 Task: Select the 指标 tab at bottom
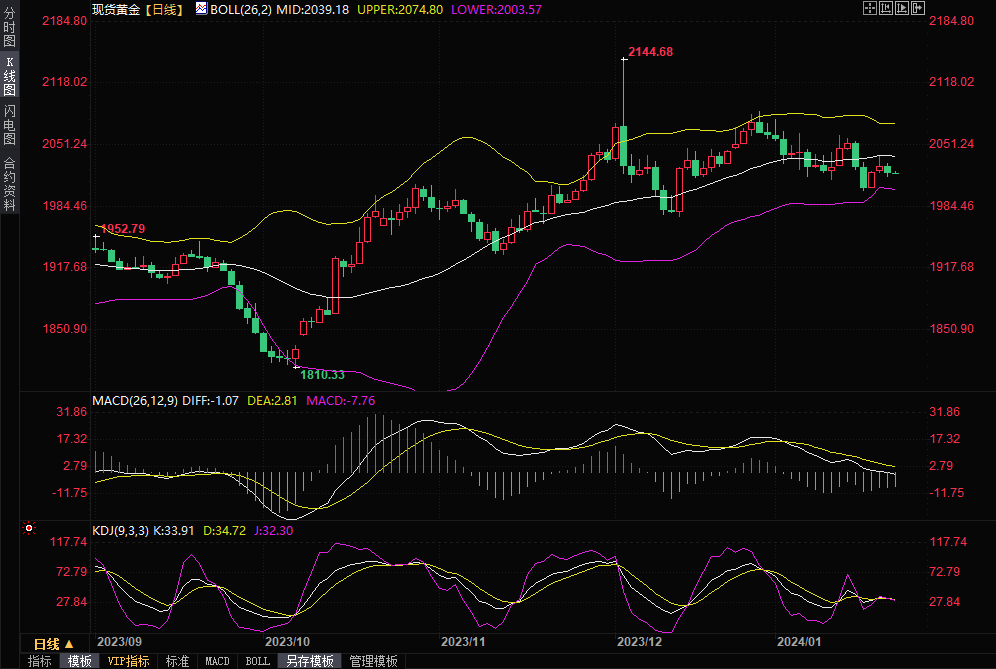coord(39,661)
